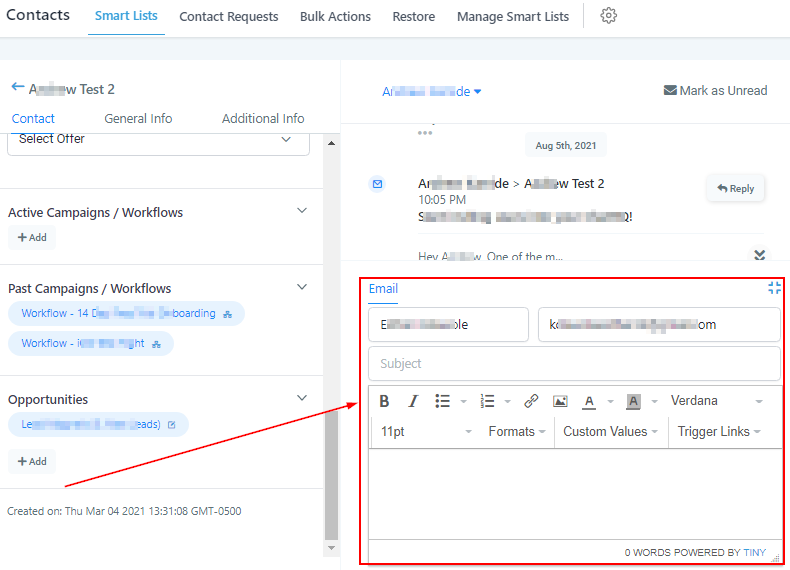Screen dimensions: 790x570
Task: Insert a numbered list
Action: click(x=488, y=401)
